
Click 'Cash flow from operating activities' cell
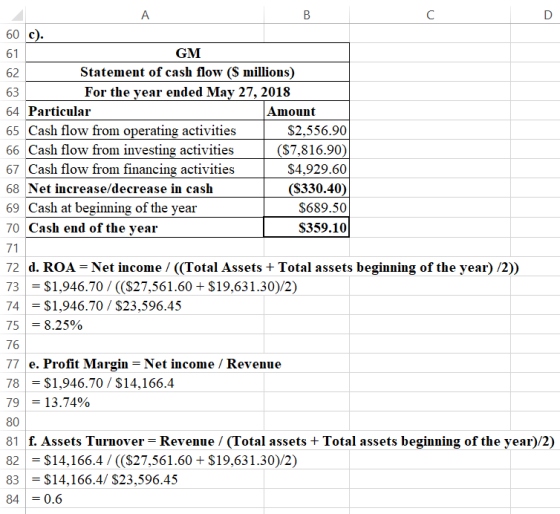(x=145, y=130)
